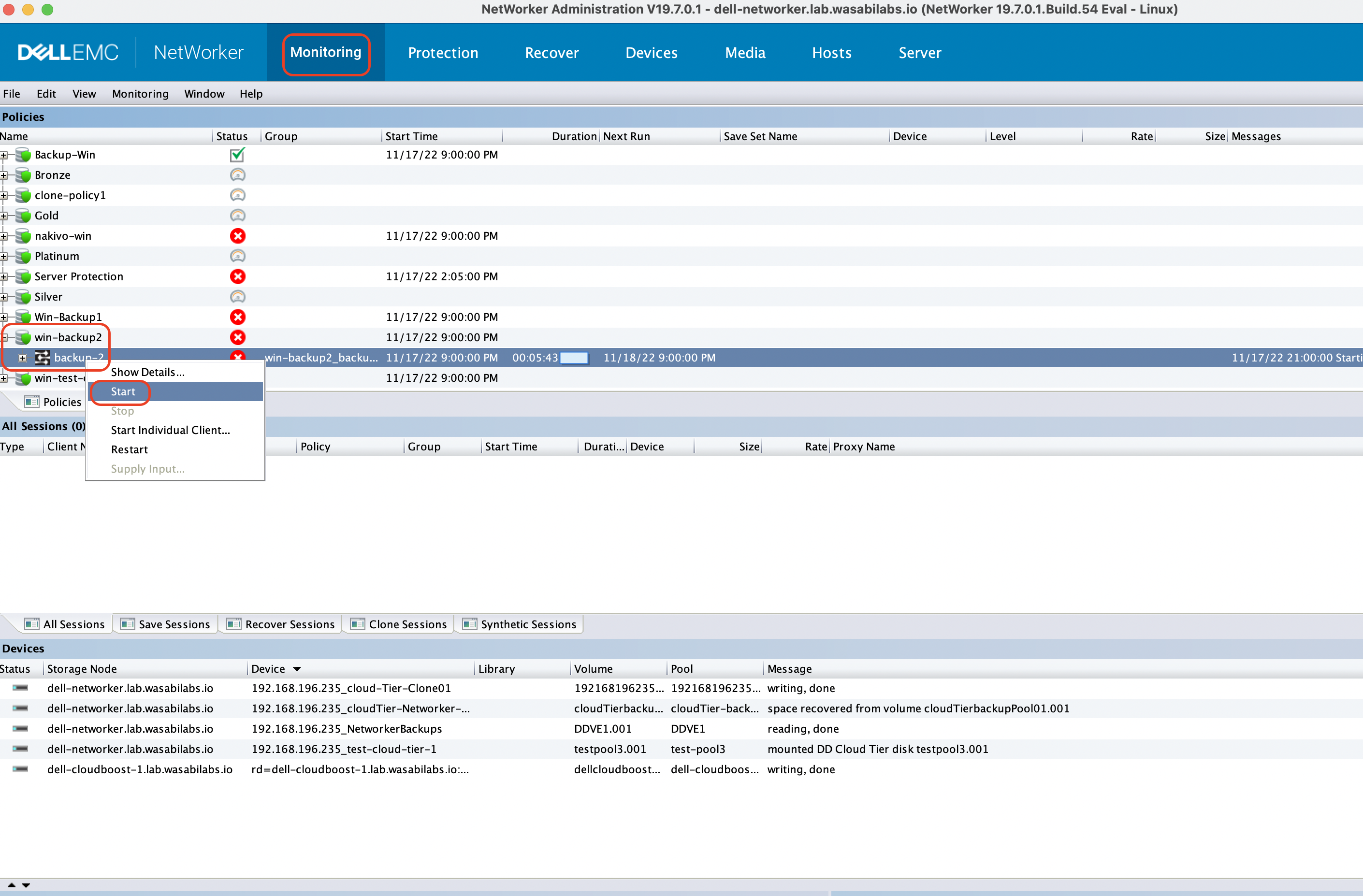Select Start from the context menu
The image size is (1363, 896).
(122, 391)
